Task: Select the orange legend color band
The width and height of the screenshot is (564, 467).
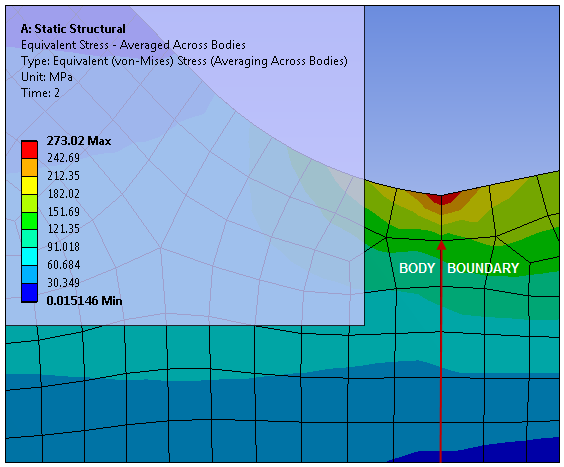Action: [x=29, y=167]
